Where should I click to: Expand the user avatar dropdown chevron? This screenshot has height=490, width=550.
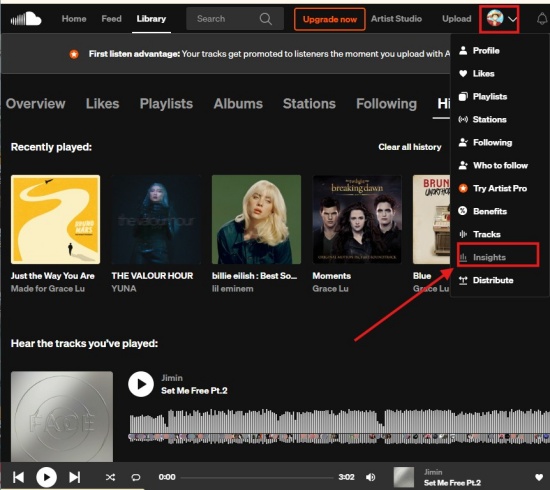512,19
